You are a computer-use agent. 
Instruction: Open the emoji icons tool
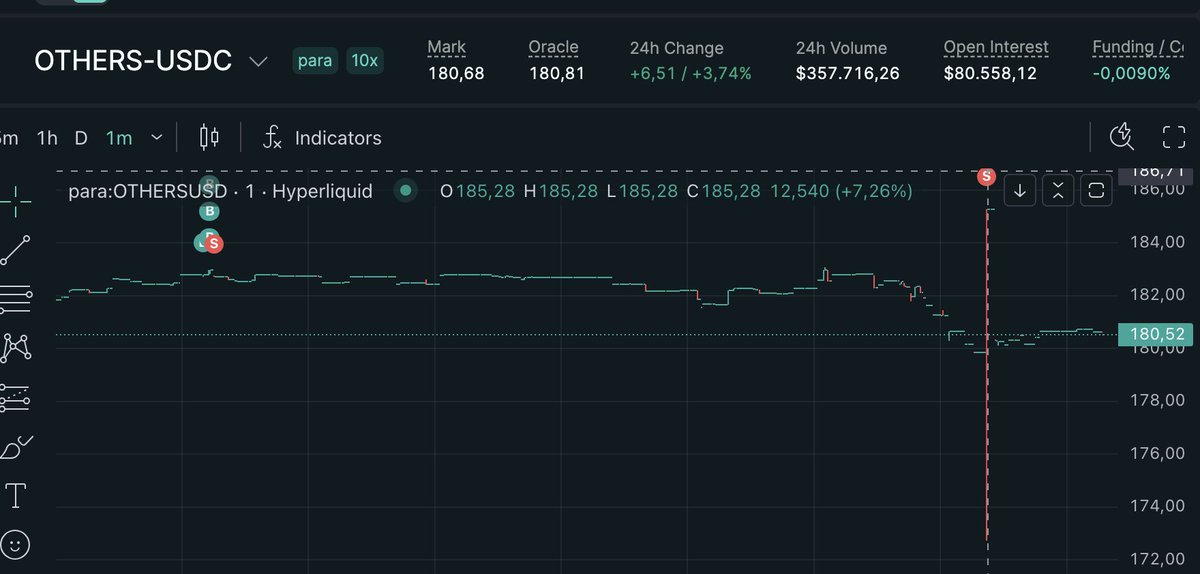pyautogui.click(x=16, y=544)
